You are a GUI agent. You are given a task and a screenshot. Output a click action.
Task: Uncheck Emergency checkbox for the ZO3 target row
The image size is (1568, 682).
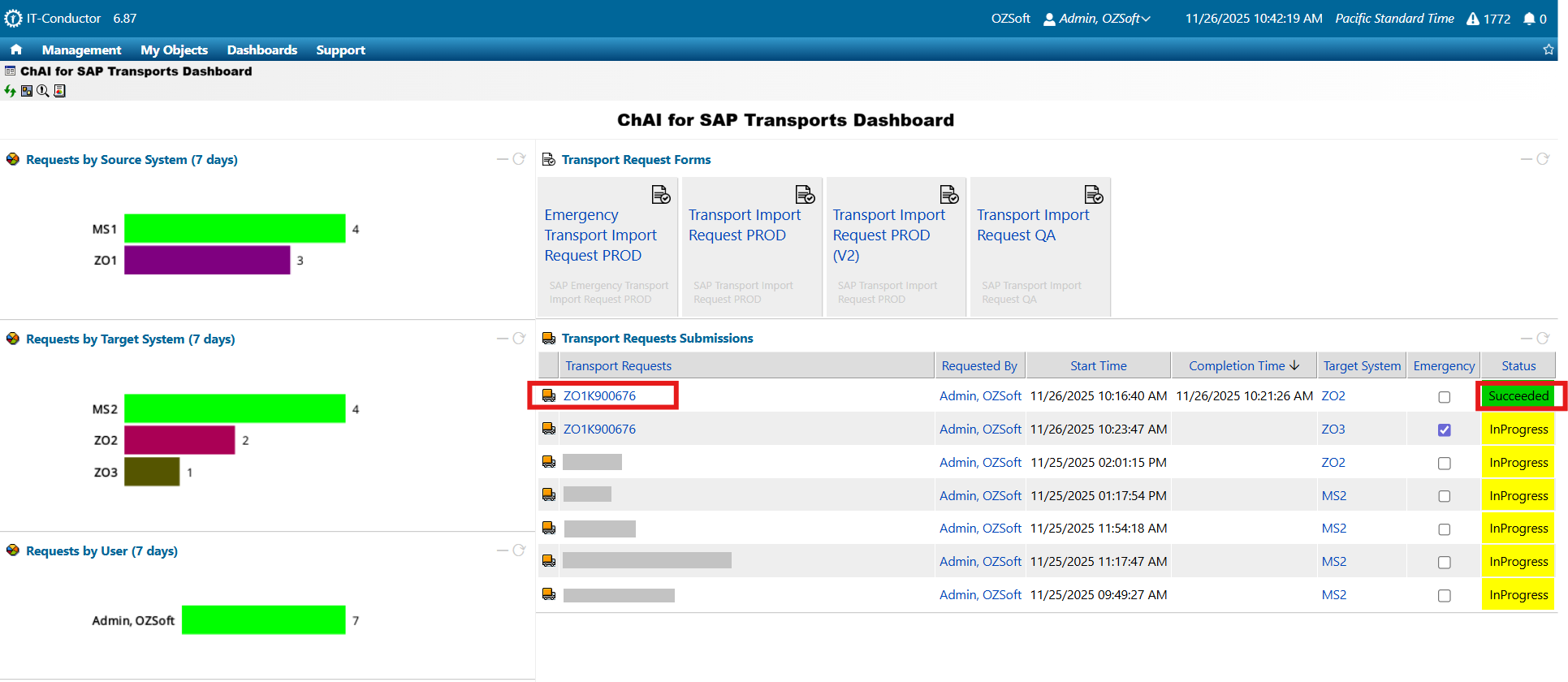1444,430
